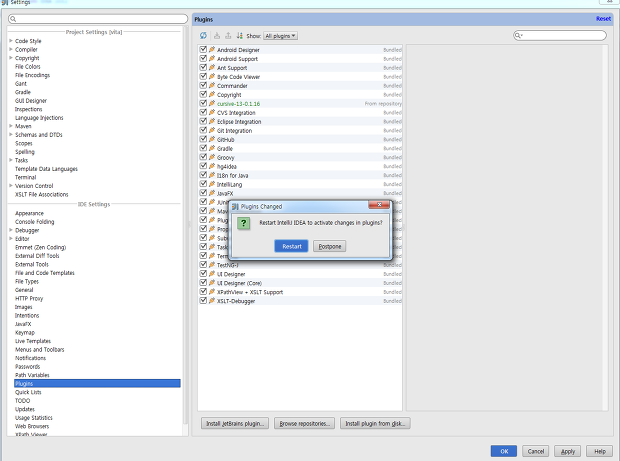The image size is (620, 461).
Task: Click the Reset link
Action: tap(603, 19)
